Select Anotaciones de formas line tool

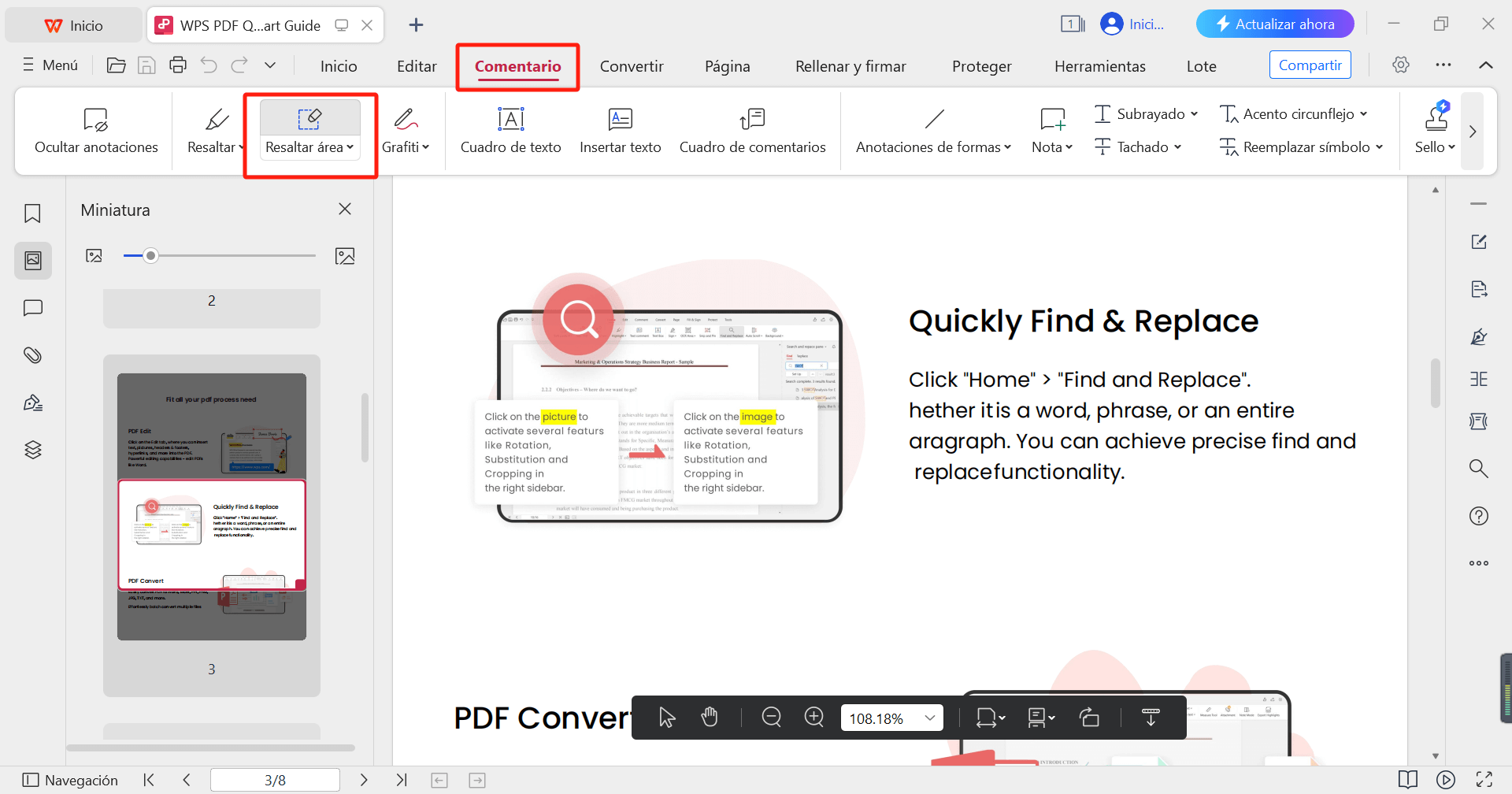pyautogui.click(x=934, y=131)
